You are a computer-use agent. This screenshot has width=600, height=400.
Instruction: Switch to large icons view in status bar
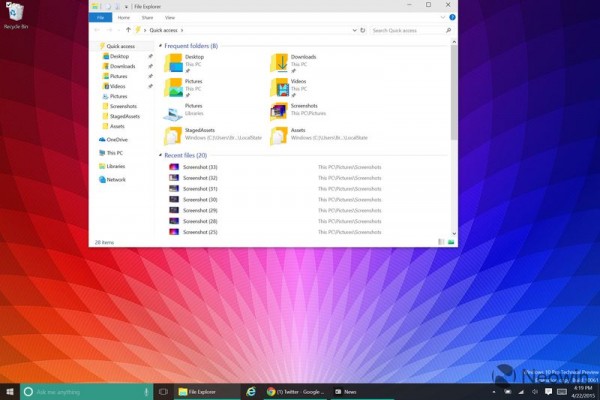point(453,242)
